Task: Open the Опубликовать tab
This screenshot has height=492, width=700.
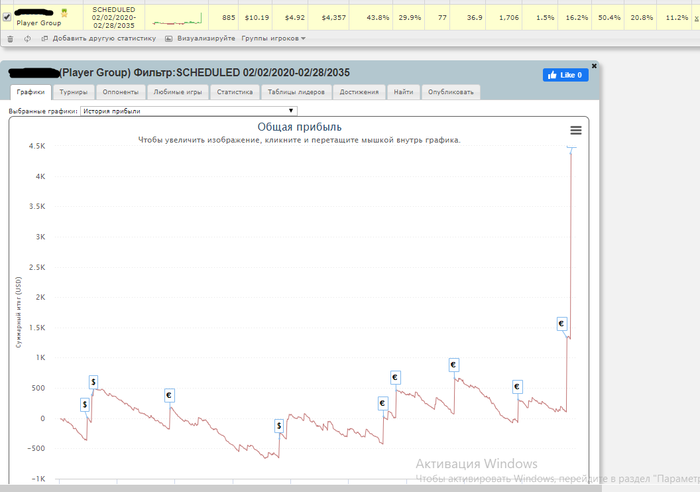Action: click(451, 92)
